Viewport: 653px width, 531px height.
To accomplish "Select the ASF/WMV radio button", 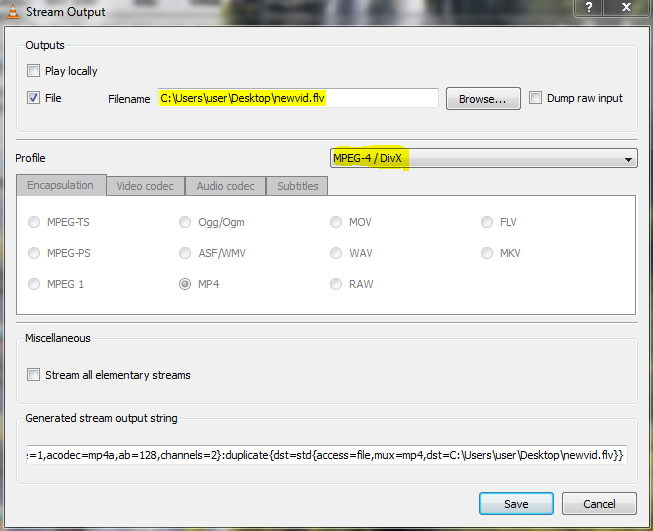I will pyautogui.click(x=185, y=253).
